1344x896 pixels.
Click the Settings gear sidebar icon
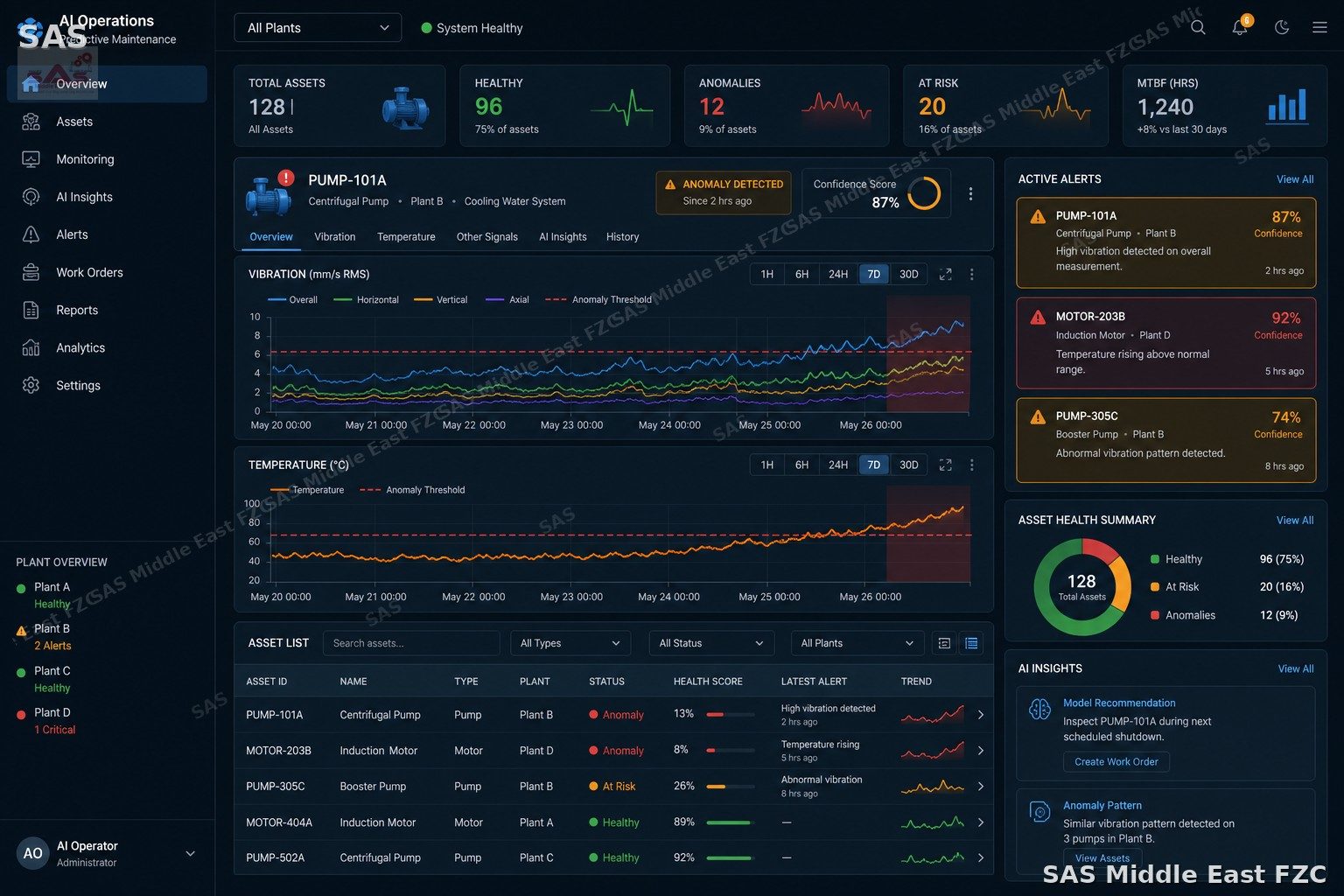coord(31,385)
